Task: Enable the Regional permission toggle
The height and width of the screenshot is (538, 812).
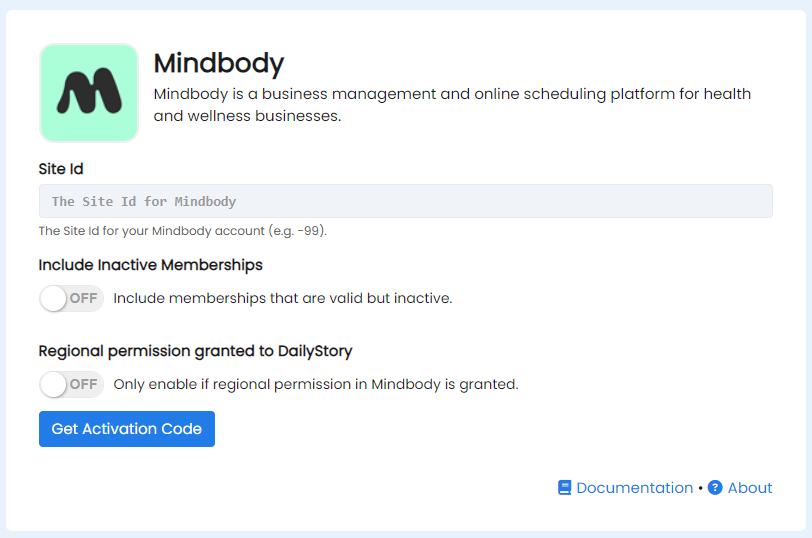Action: point(71,384)
